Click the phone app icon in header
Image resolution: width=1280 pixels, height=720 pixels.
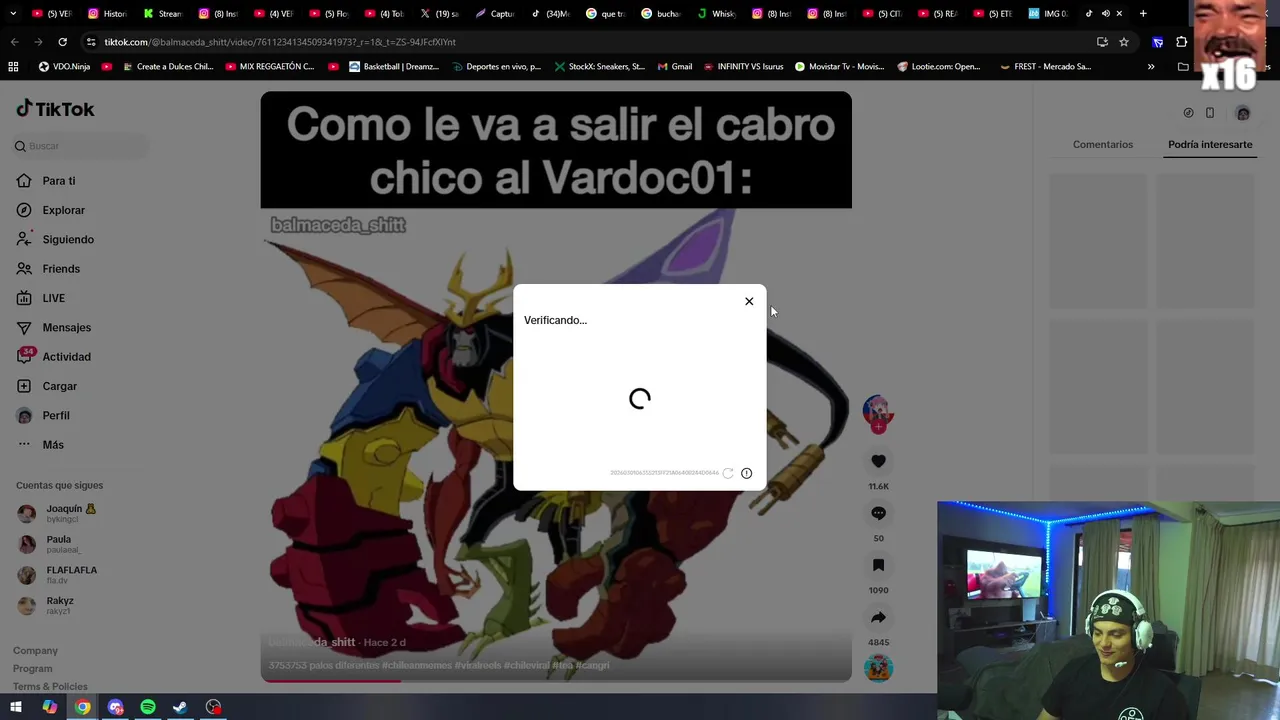click(x=1210, y=113)
